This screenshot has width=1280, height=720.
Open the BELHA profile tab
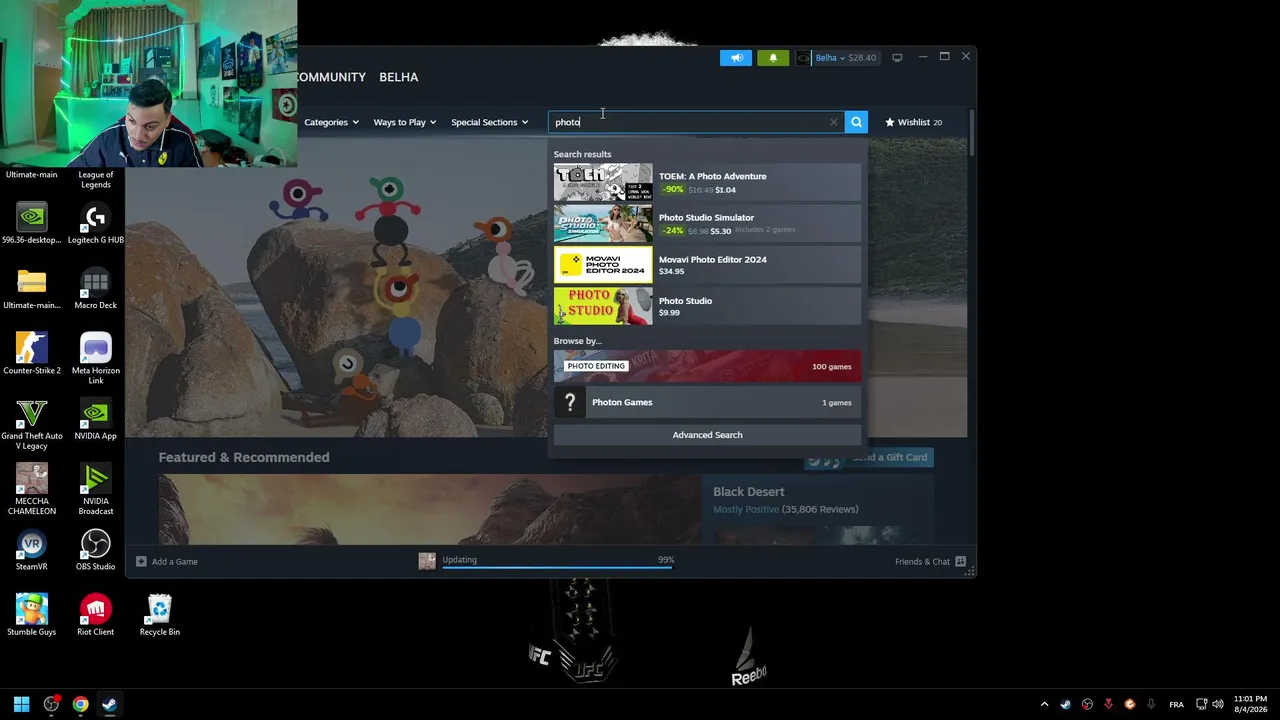(x=399, y=77)
